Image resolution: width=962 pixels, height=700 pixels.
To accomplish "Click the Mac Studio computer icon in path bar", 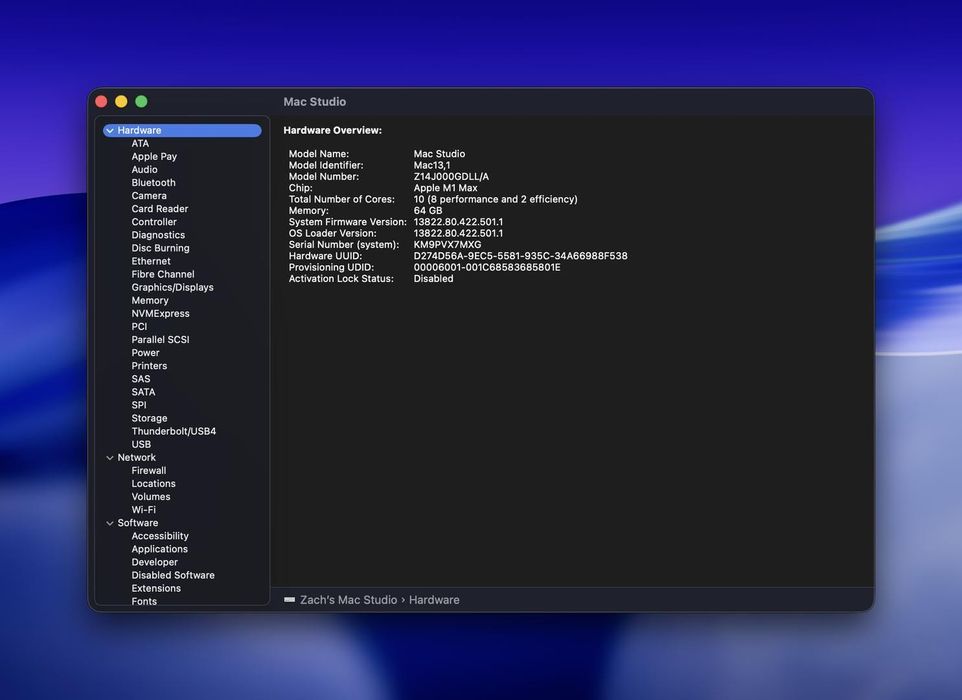I will pos(289,600).
